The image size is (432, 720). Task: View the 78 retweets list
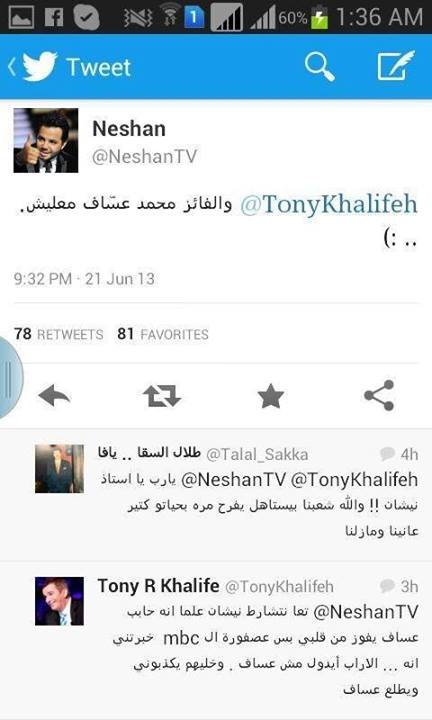(x=58, y=334)
